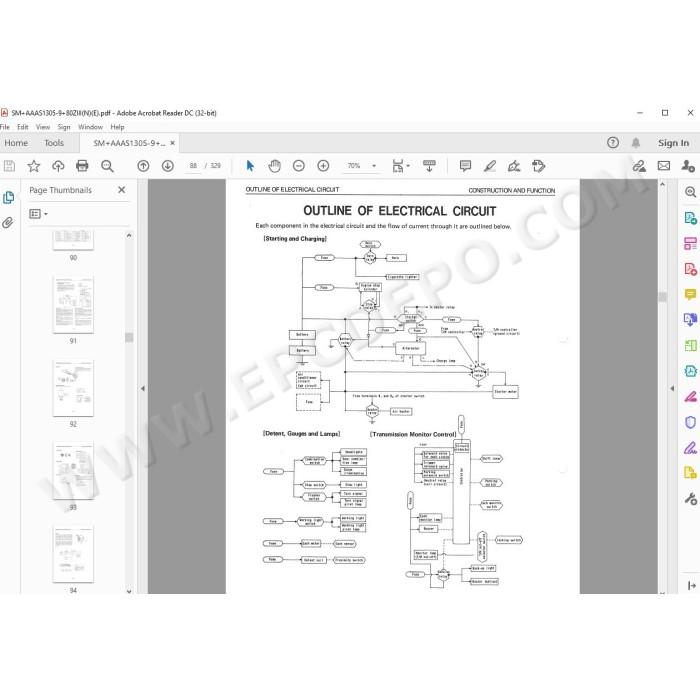The height and width of the screenshot is (700, 700).
Task: Go to previous page arrow
Action: point(143,166)
